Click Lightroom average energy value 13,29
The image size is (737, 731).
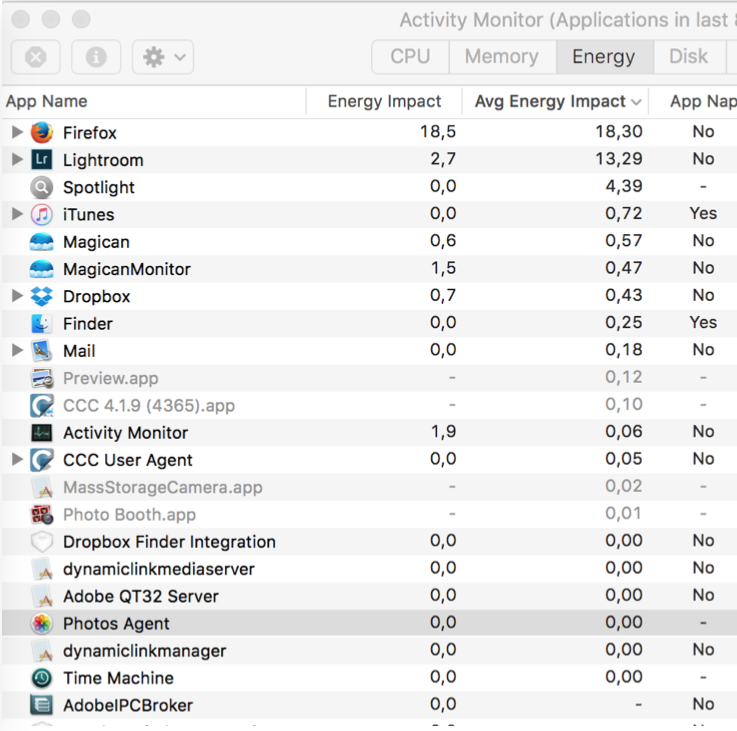point(619,159)
